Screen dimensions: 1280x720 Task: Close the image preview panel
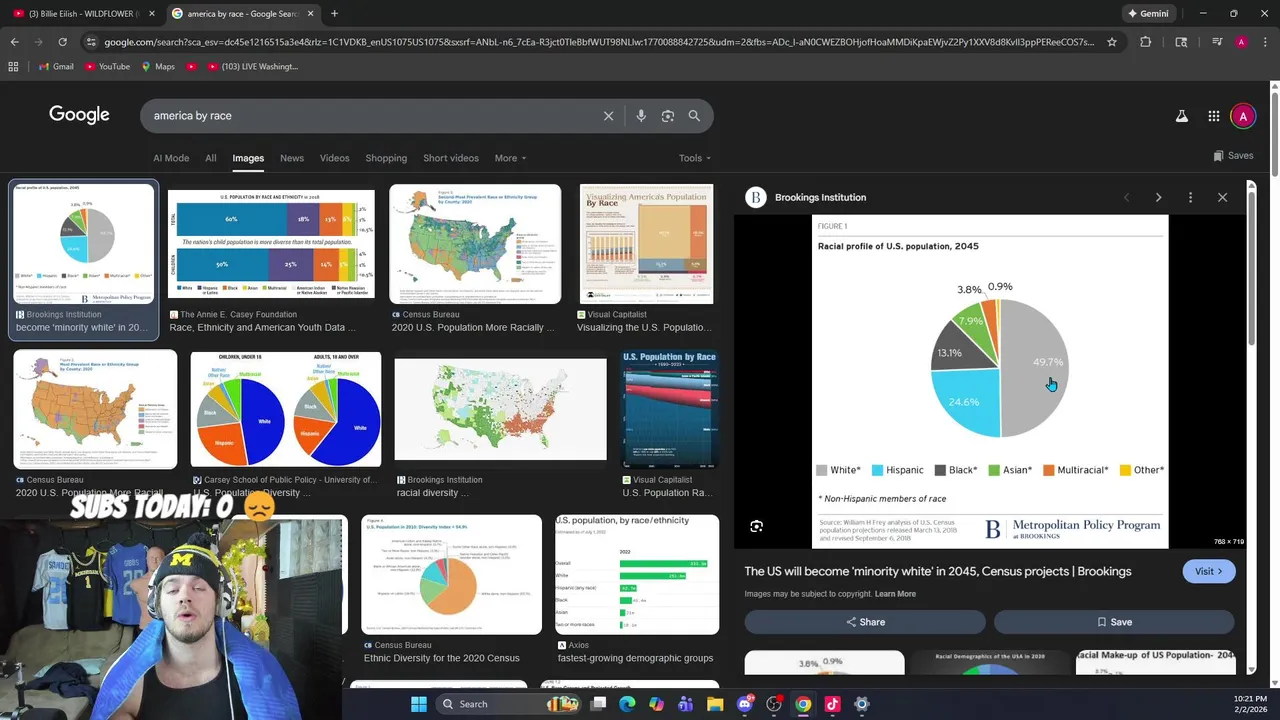point(1222,197)
